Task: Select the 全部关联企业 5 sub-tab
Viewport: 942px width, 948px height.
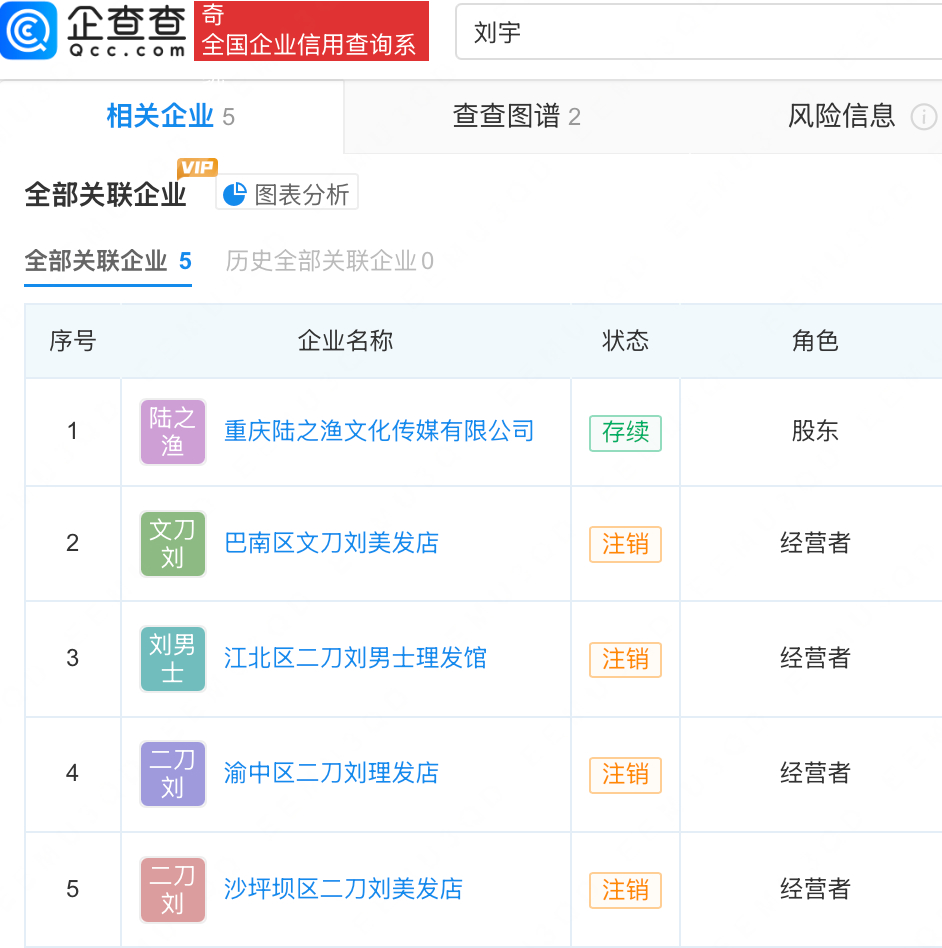Action: (108, 261)
